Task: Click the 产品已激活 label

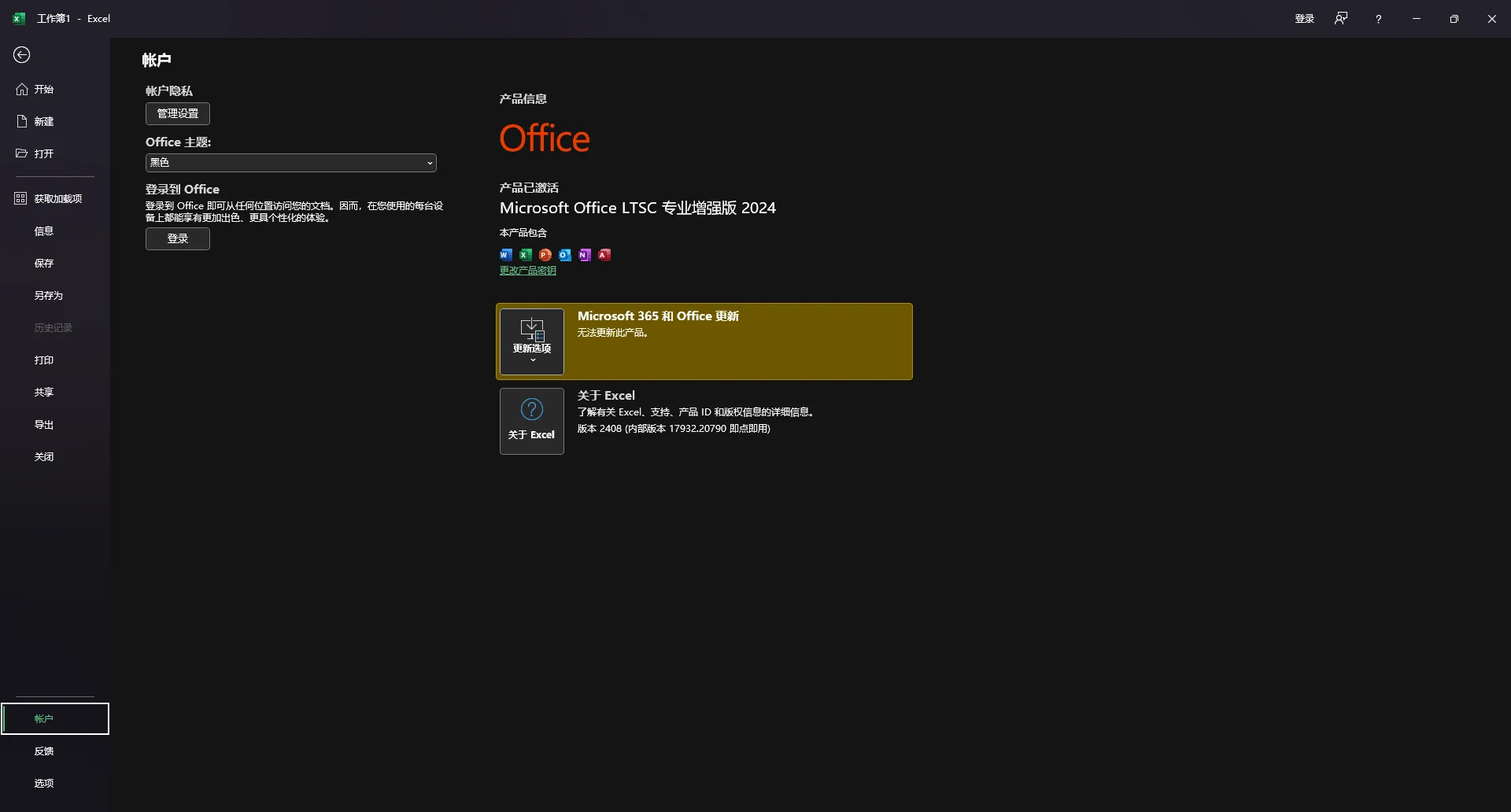Action: pos(529,187)
